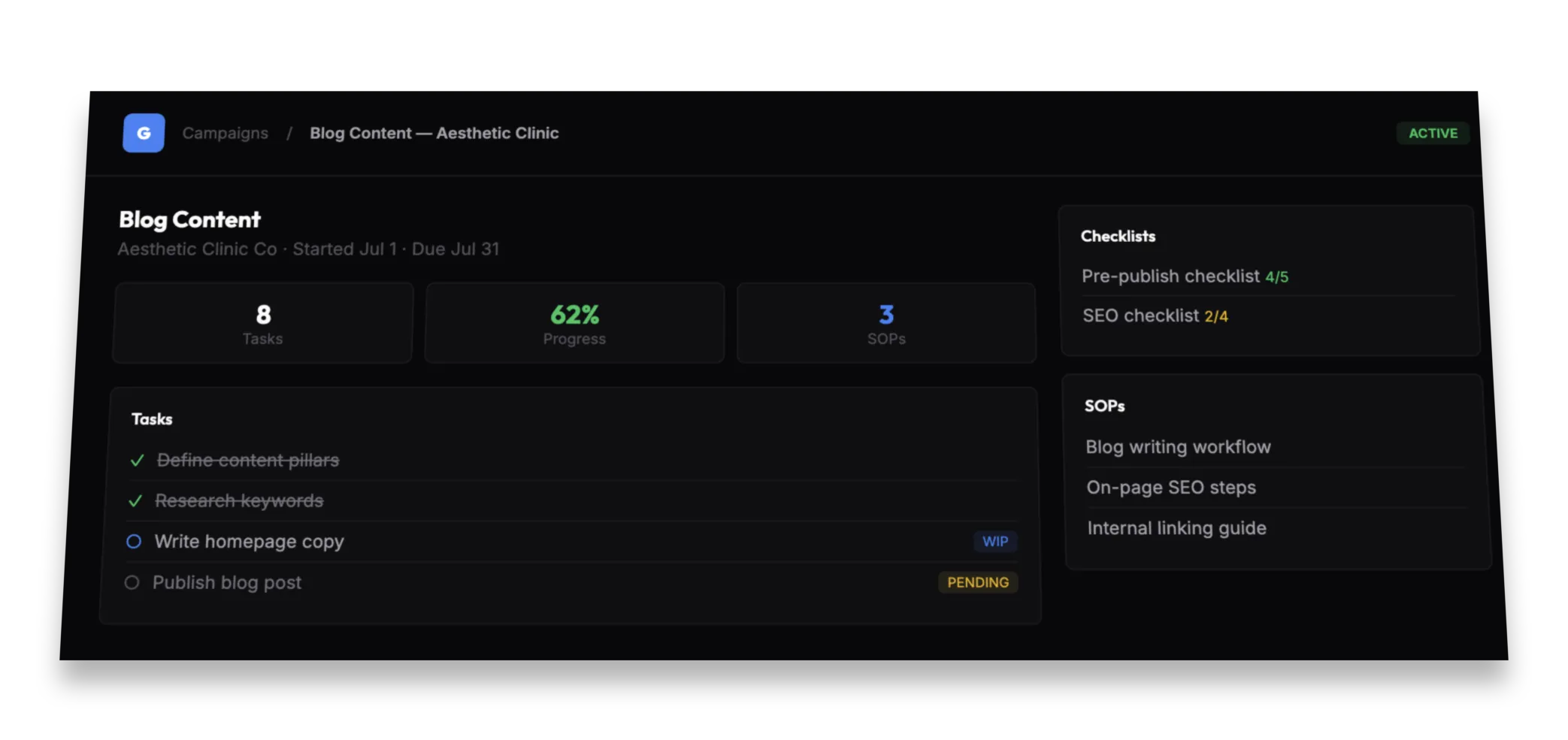Open the 3 SOPs stat card
Image resolution: width=1568 pixels, height=740 pixels.
pos(886,323)
